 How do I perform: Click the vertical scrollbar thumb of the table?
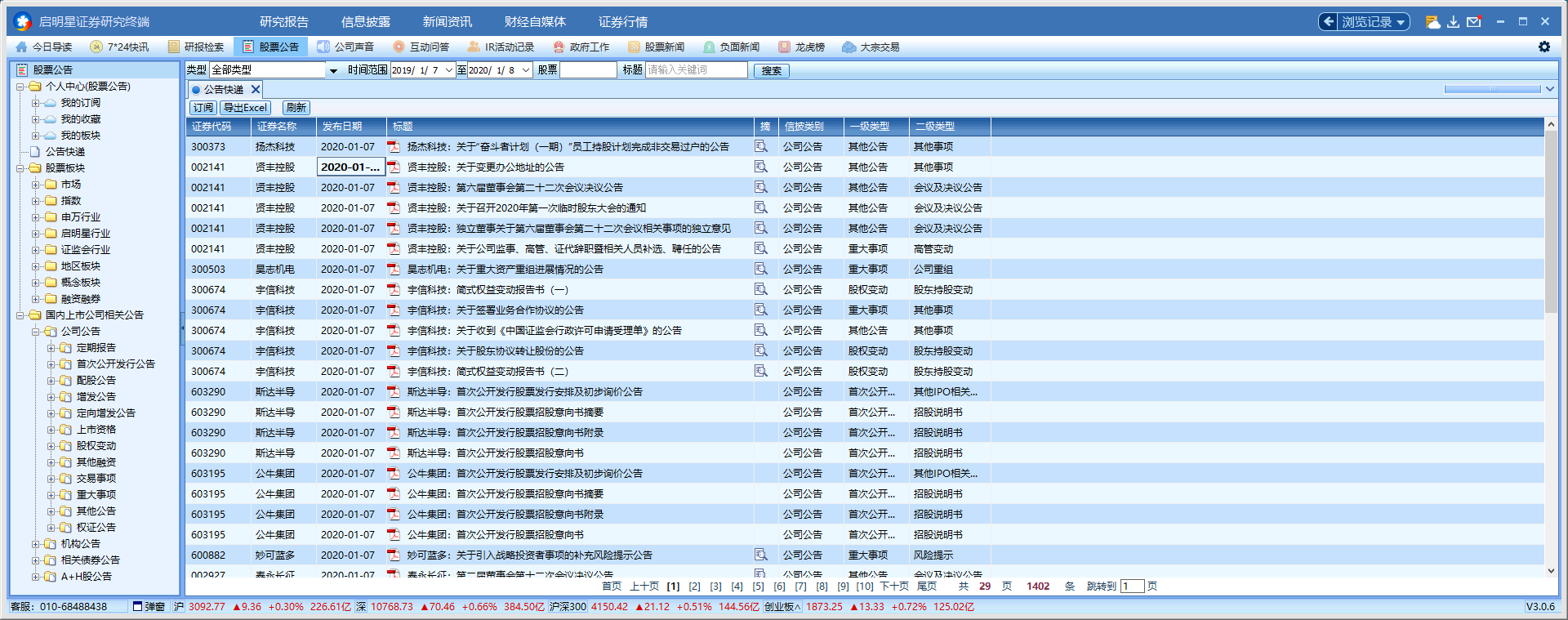[1551, 222]
